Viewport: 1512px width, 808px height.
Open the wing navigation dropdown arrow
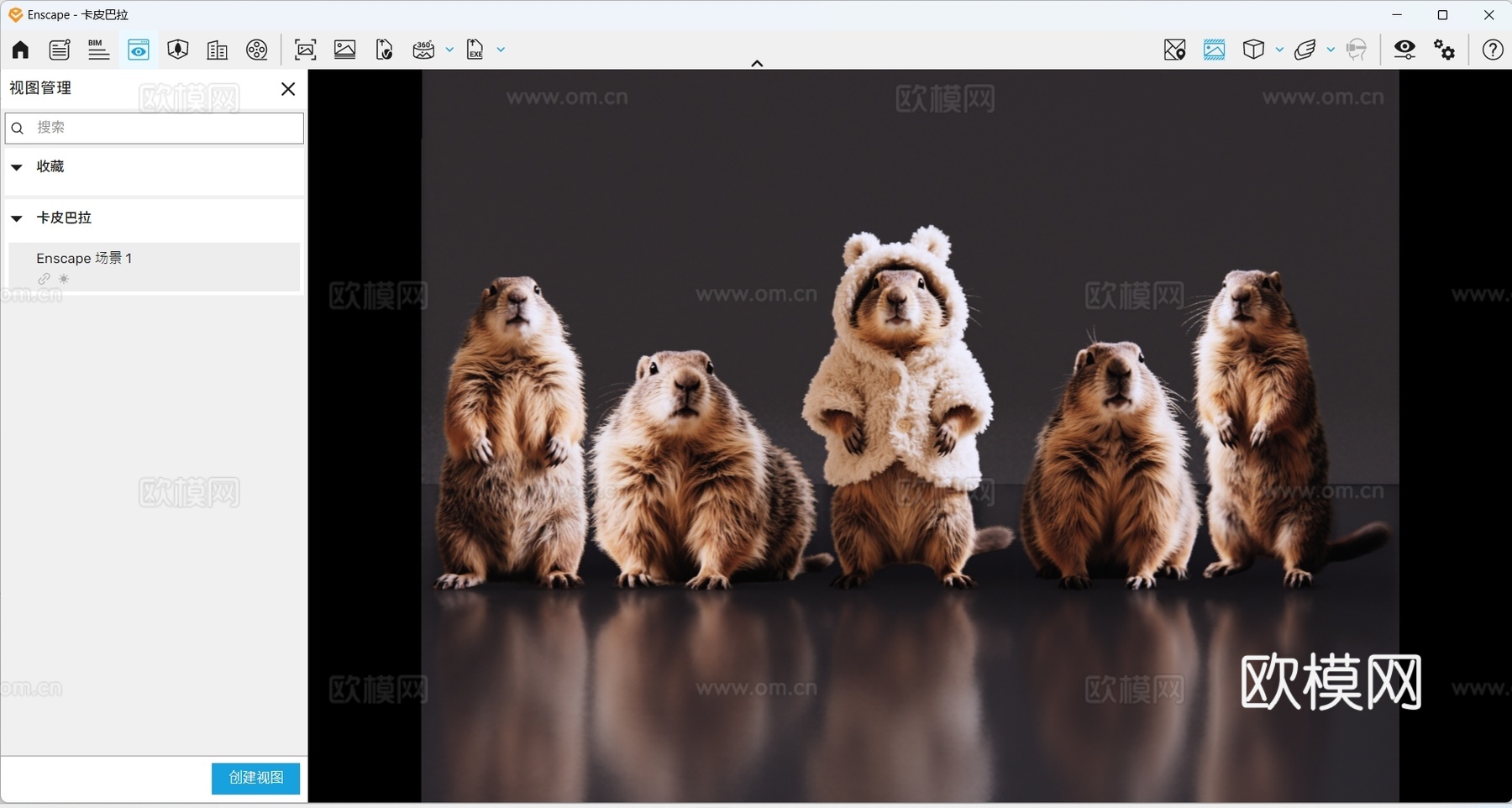[x=1331, y=50]
